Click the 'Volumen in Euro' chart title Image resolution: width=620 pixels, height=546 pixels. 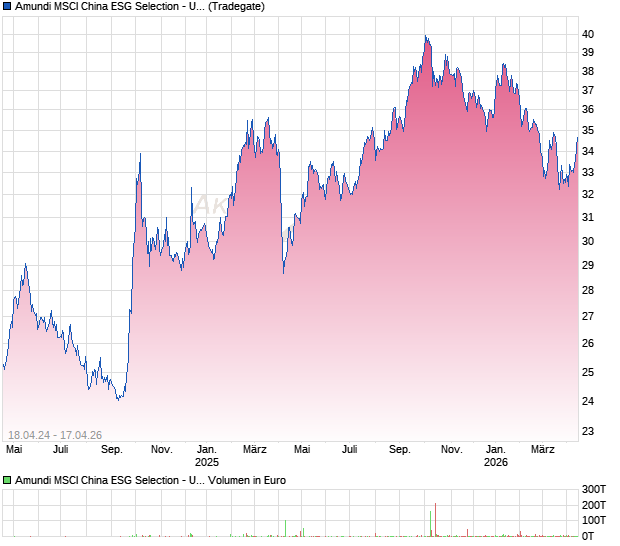[x=150, y=480]
